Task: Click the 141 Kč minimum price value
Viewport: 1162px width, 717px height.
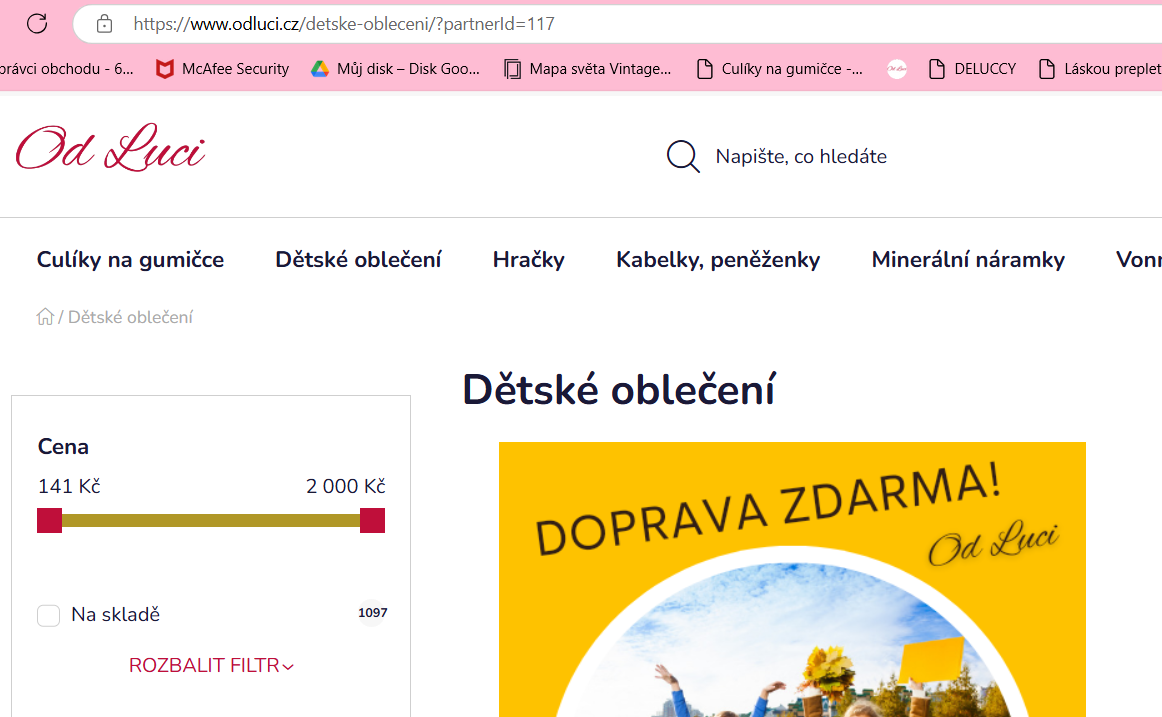Action: [69, 486]
